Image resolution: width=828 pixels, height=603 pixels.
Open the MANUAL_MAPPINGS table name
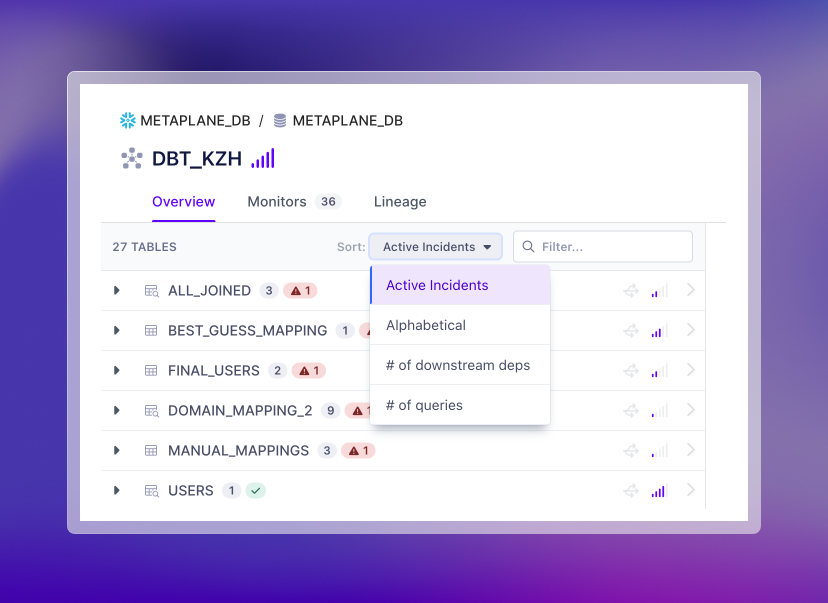tap(238, 451)
